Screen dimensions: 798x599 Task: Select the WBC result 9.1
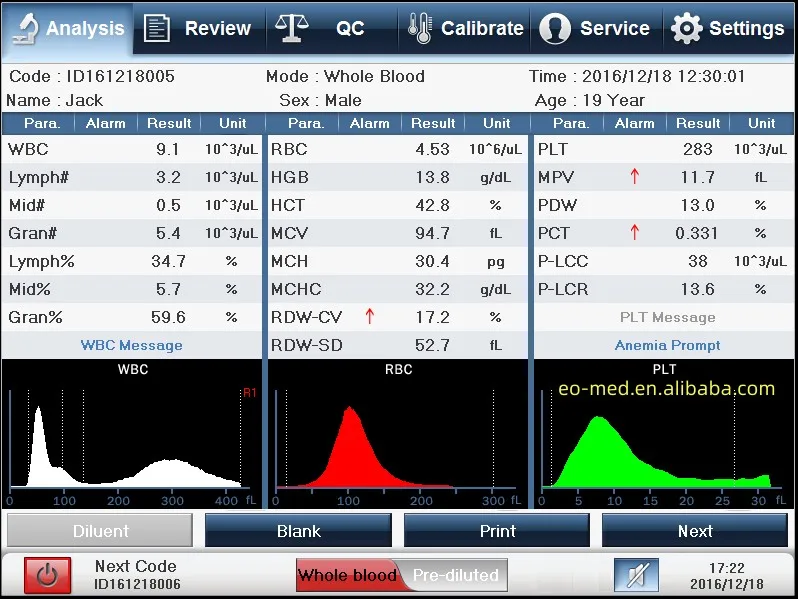pyautogui.click(x=168, y=149)
